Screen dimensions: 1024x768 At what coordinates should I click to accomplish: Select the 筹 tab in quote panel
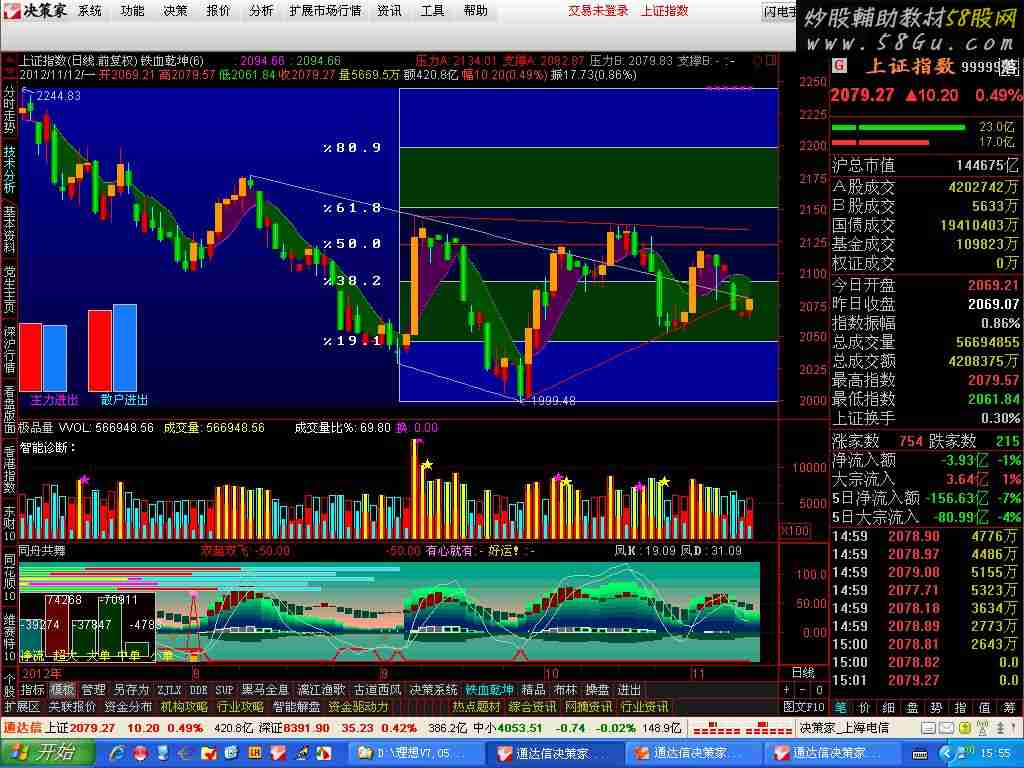point(1009,707)
